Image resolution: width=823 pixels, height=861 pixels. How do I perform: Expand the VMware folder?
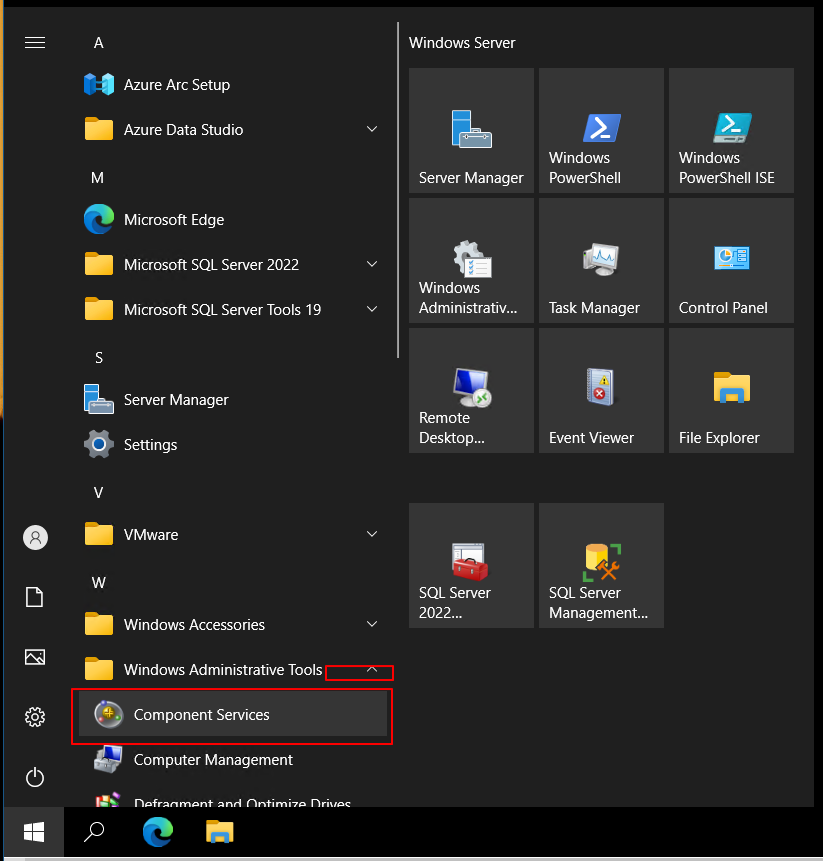tap(372, 535)
